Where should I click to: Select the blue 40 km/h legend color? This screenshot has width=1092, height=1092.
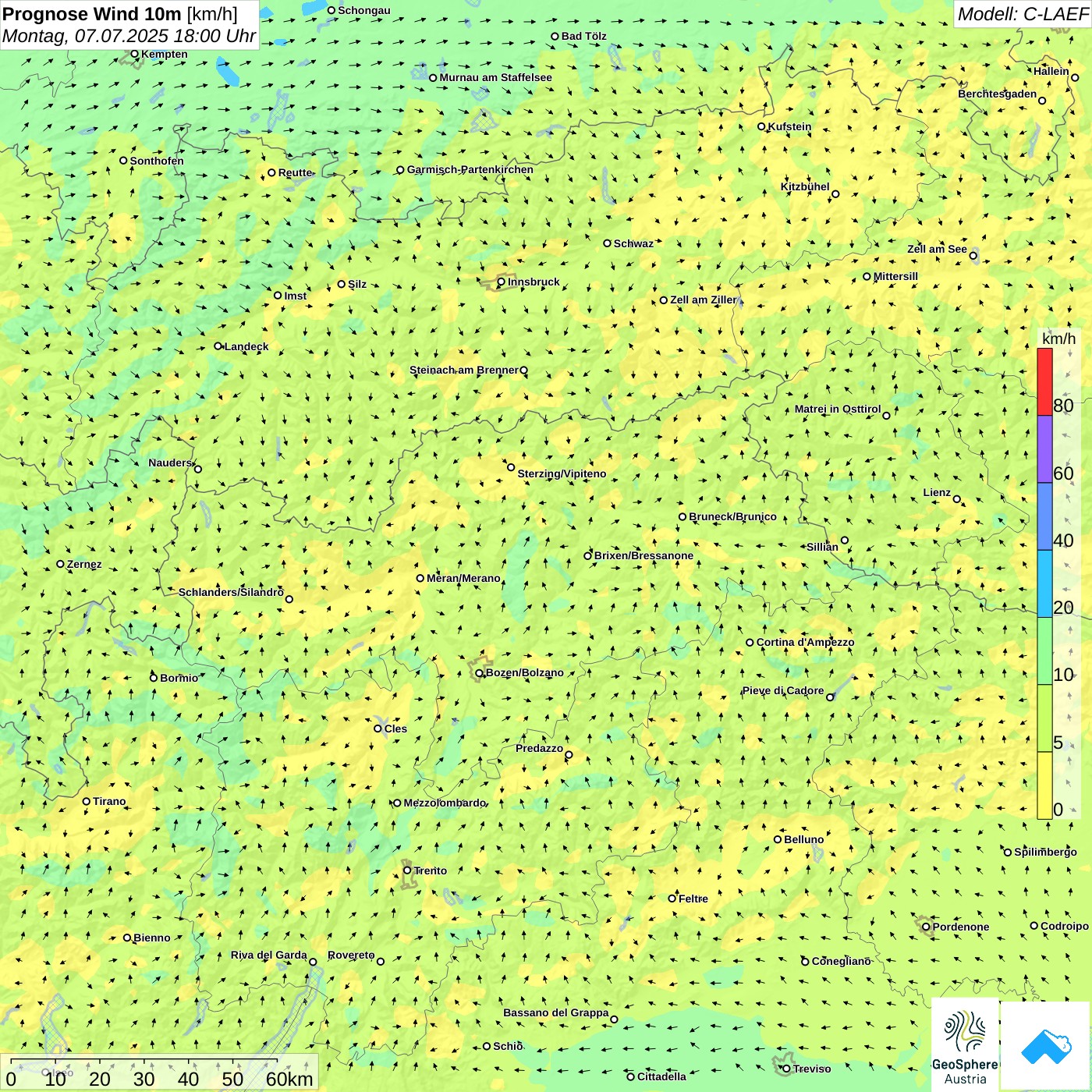tap(1044, 516)
